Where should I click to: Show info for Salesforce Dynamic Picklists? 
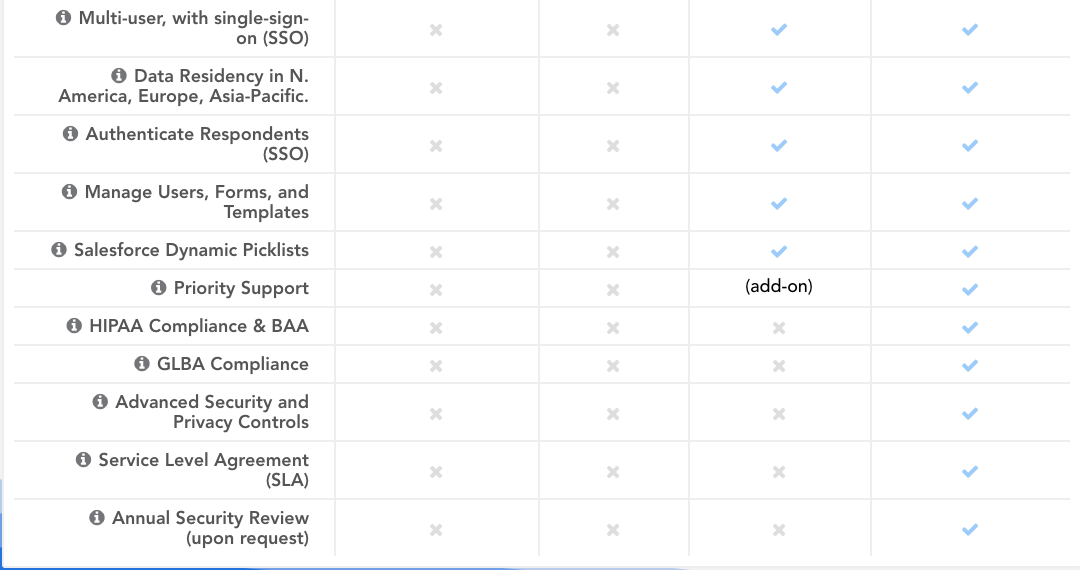tap(59, 250)
